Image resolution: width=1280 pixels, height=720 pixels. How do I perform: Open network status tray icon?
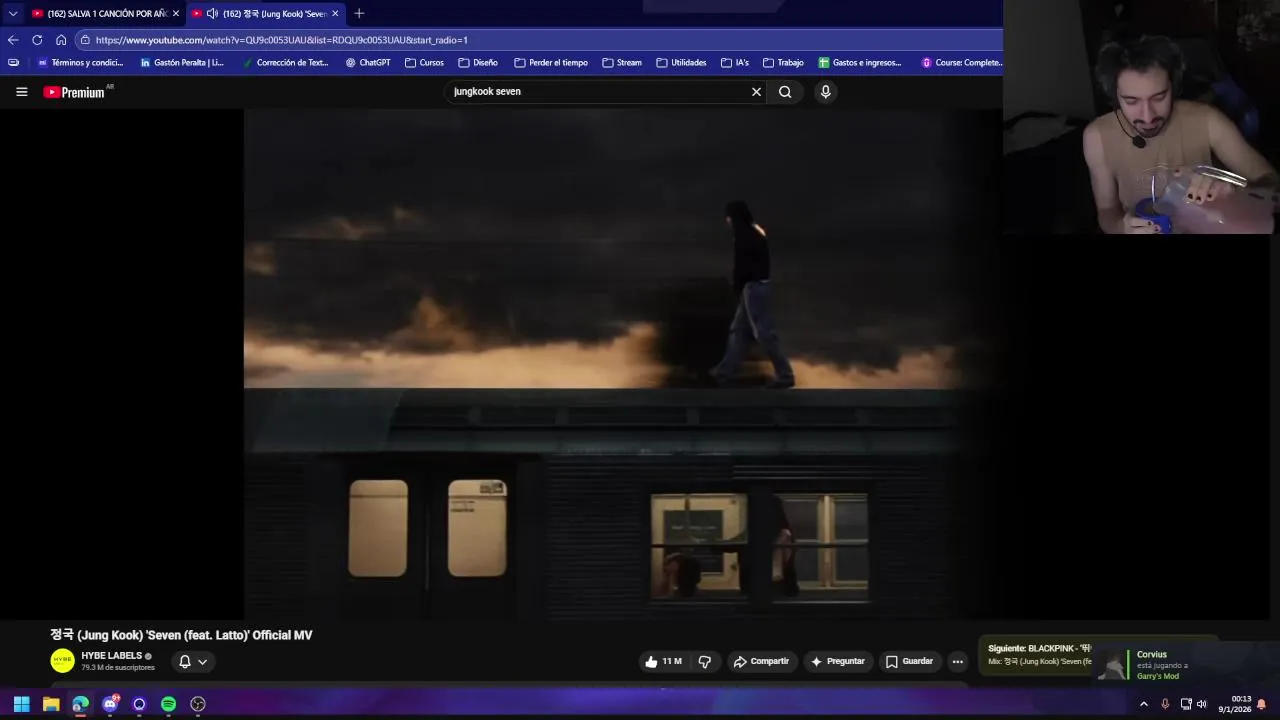pyautogui.click(x=1185, y=704)
